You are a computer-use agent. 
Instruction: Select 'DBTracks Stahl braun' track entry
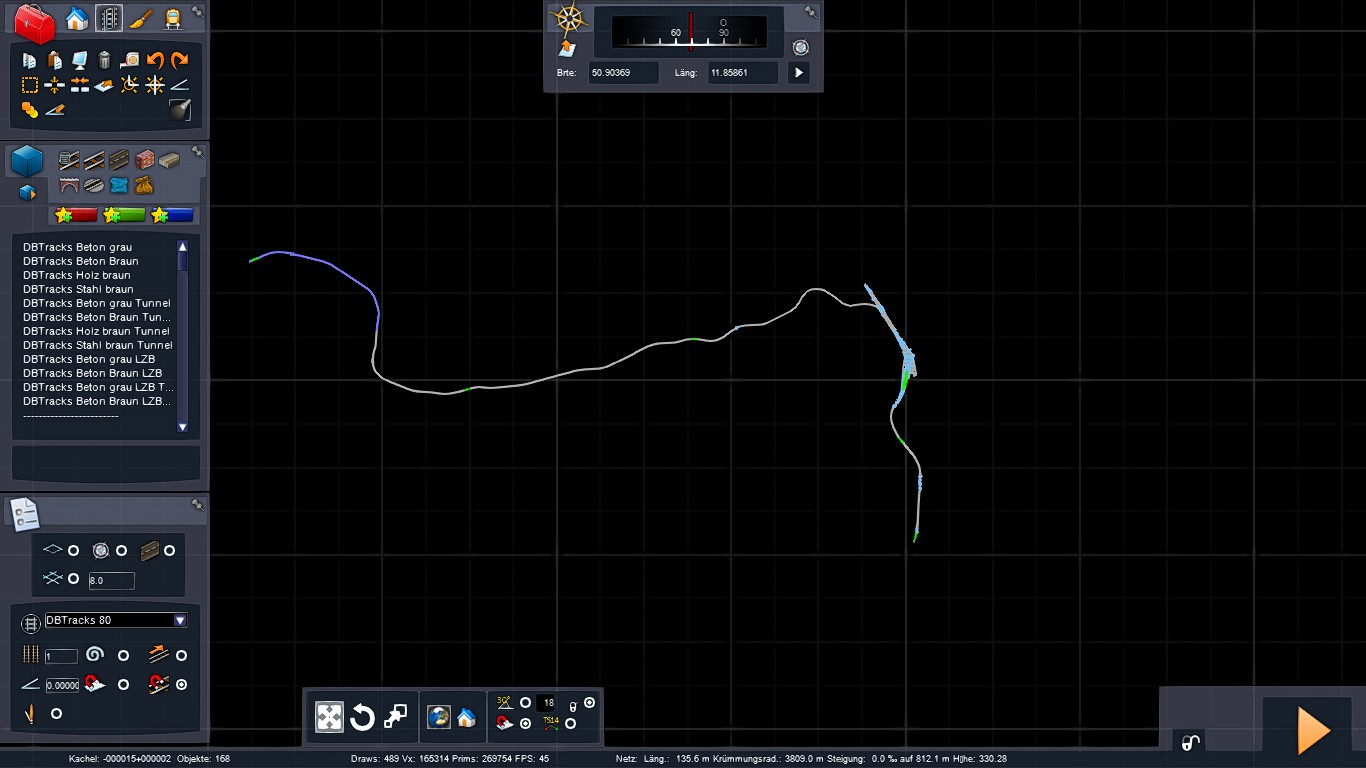pyautogui.click(x=78, y=289)
